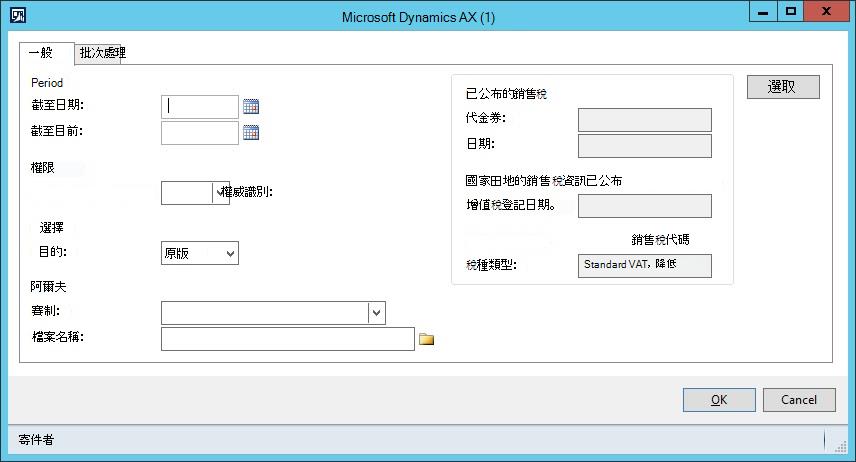Grab the window resize grip corner
This screenshot has width=856, height=462.
click(841, 447)
